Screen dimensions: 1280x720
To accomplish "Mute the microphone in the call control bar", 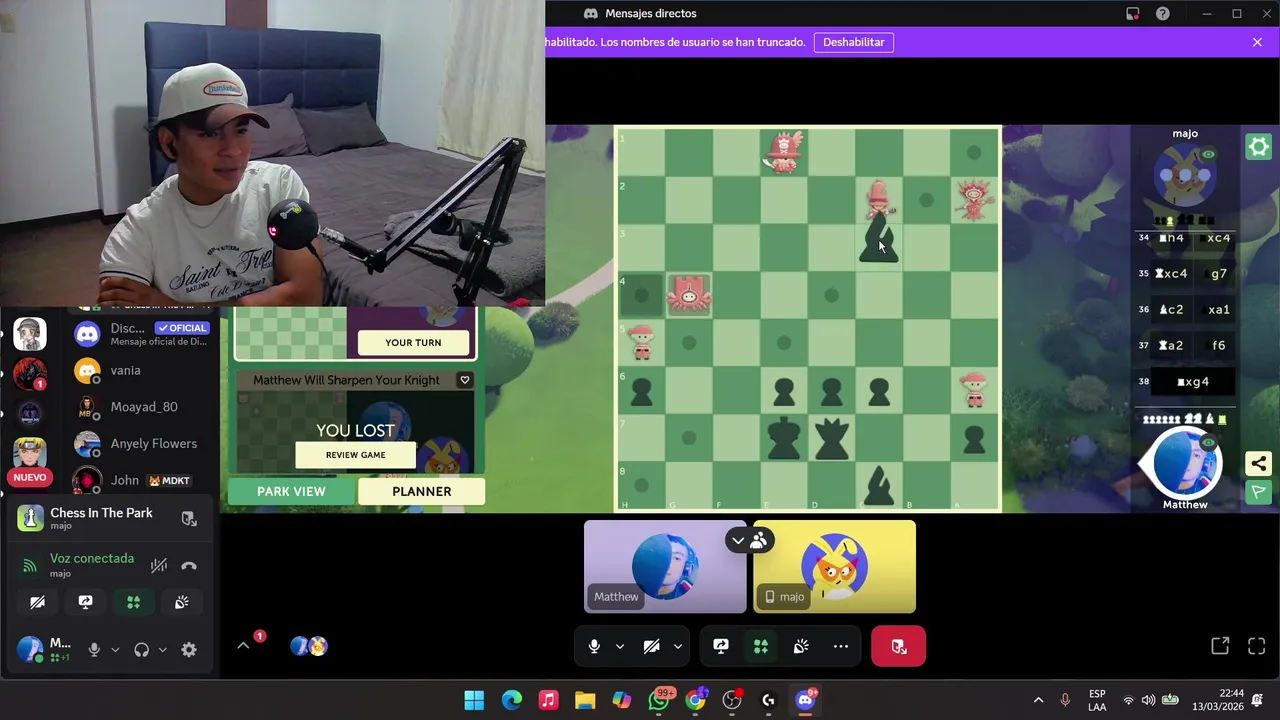I will coord(594,646).
